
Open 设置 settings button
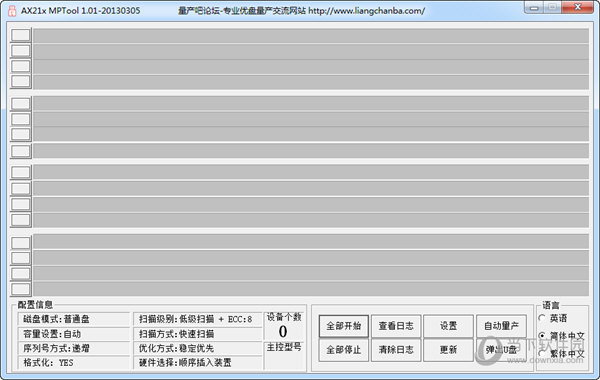coord(448,326)
